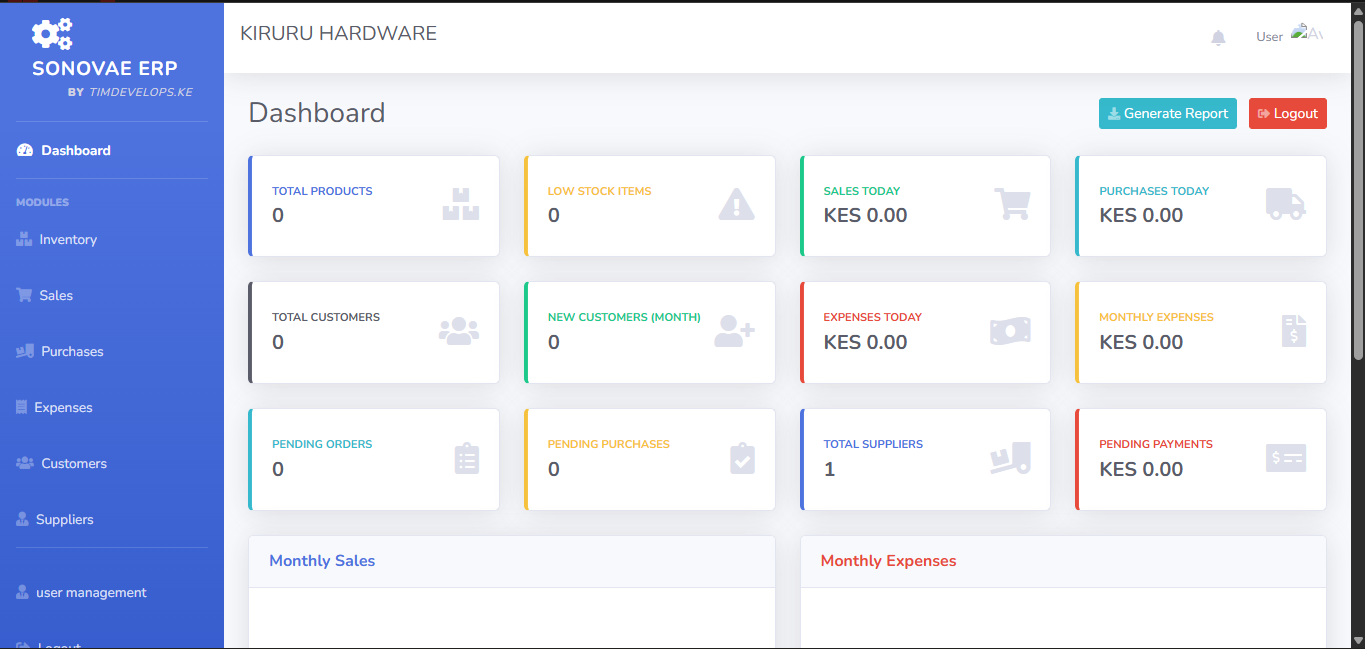Image resolution: width=1365 pixels, height=649 pixels.
Task: Click the group icon on Total Customers card
Action: coord(459,330)
